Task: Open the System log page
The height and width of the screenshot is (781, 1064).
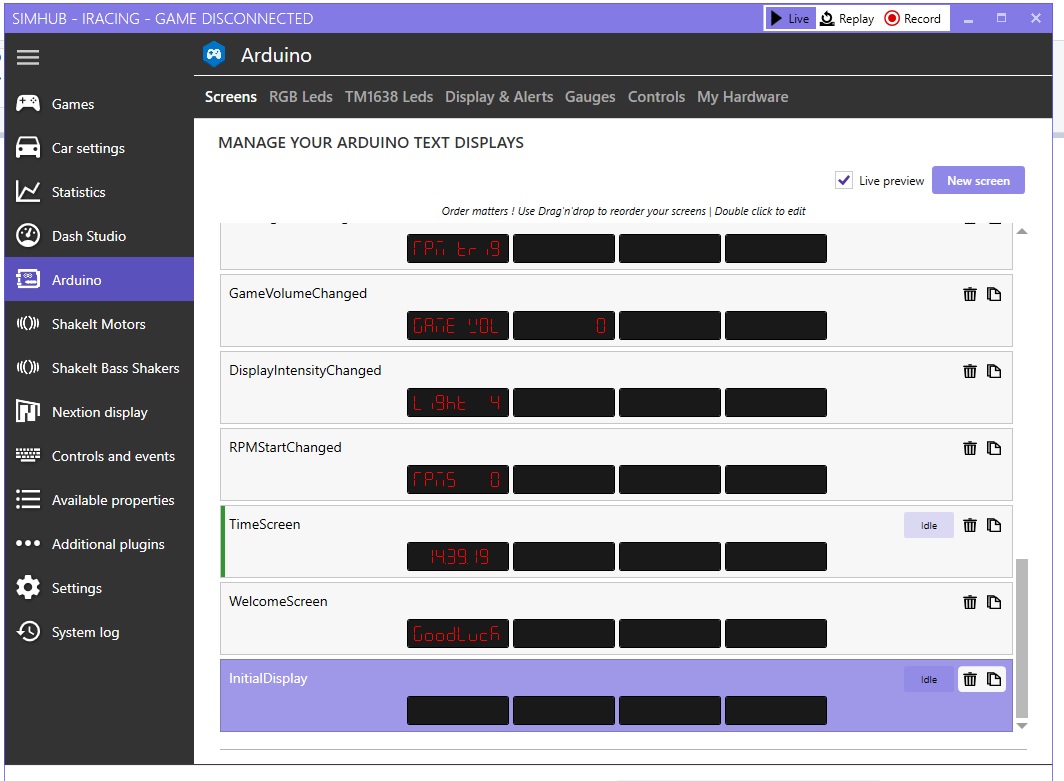Action: pos(99,632)
